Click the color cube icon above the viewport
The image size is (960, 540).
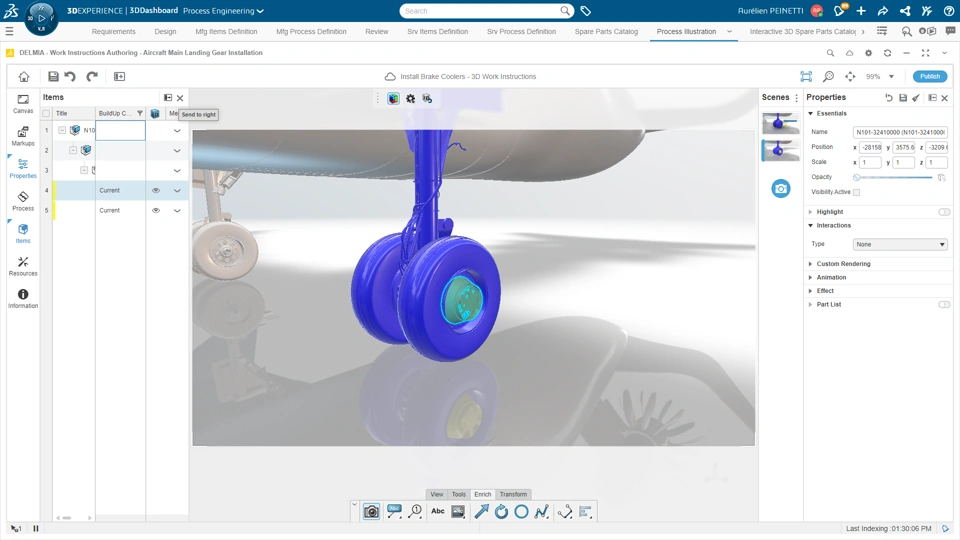point(394,99)
